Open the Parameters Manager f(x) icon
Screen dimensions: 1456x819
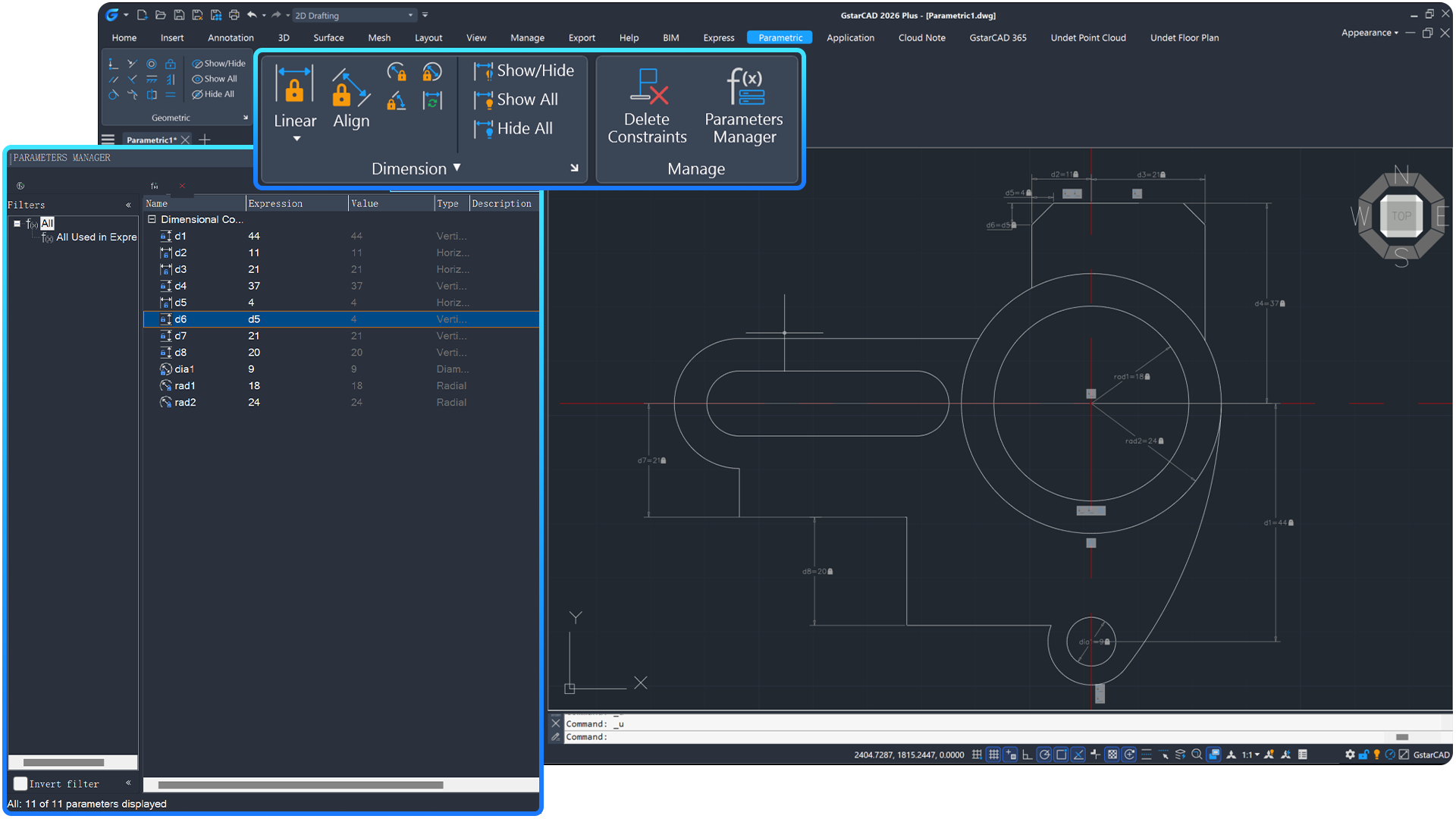click(x=745, y=86)
